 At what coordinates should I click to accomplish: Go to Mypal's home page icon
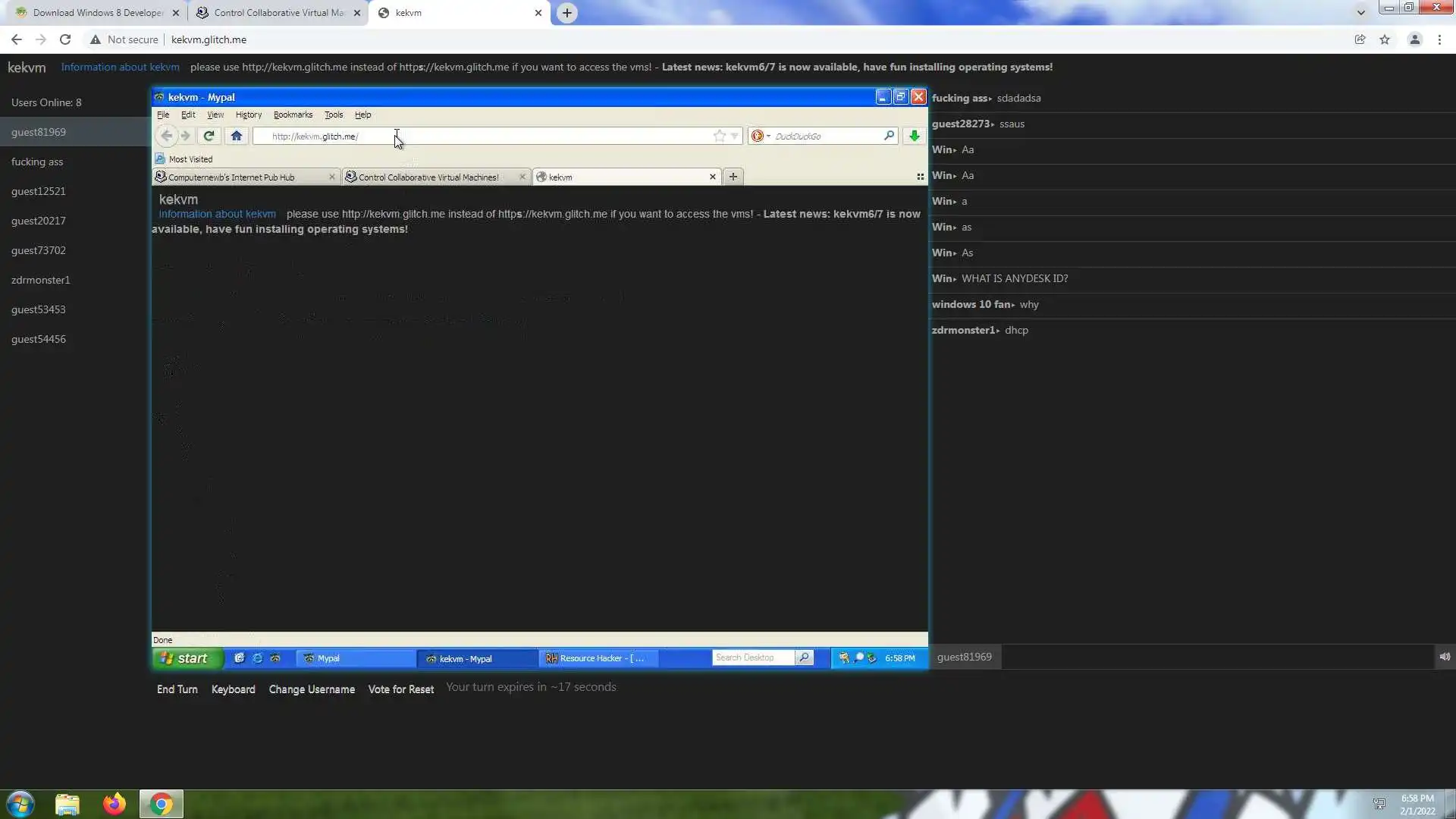pyautogui.click(x=236, y=136)
